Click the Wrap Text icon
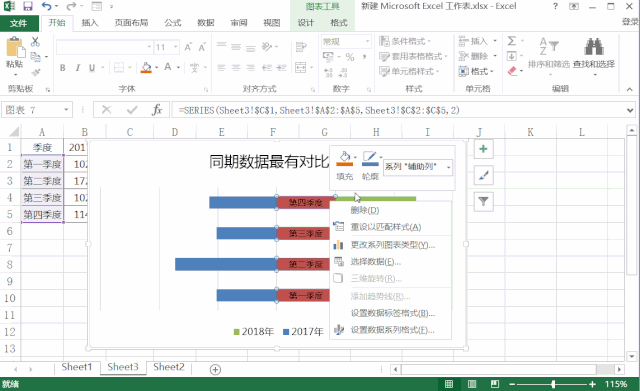The width and height of the screenshot is (640, 391). point(301,47)
